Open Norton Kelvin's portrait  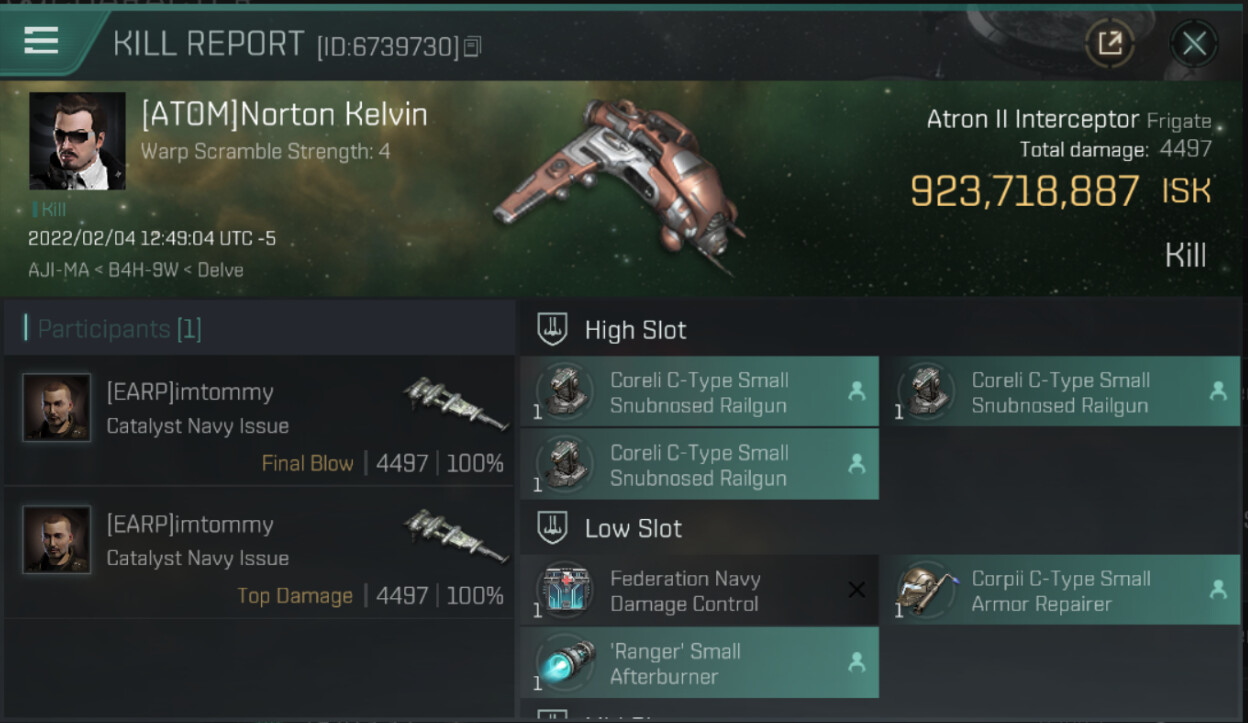pyautogui.click(x=77, y=141)
